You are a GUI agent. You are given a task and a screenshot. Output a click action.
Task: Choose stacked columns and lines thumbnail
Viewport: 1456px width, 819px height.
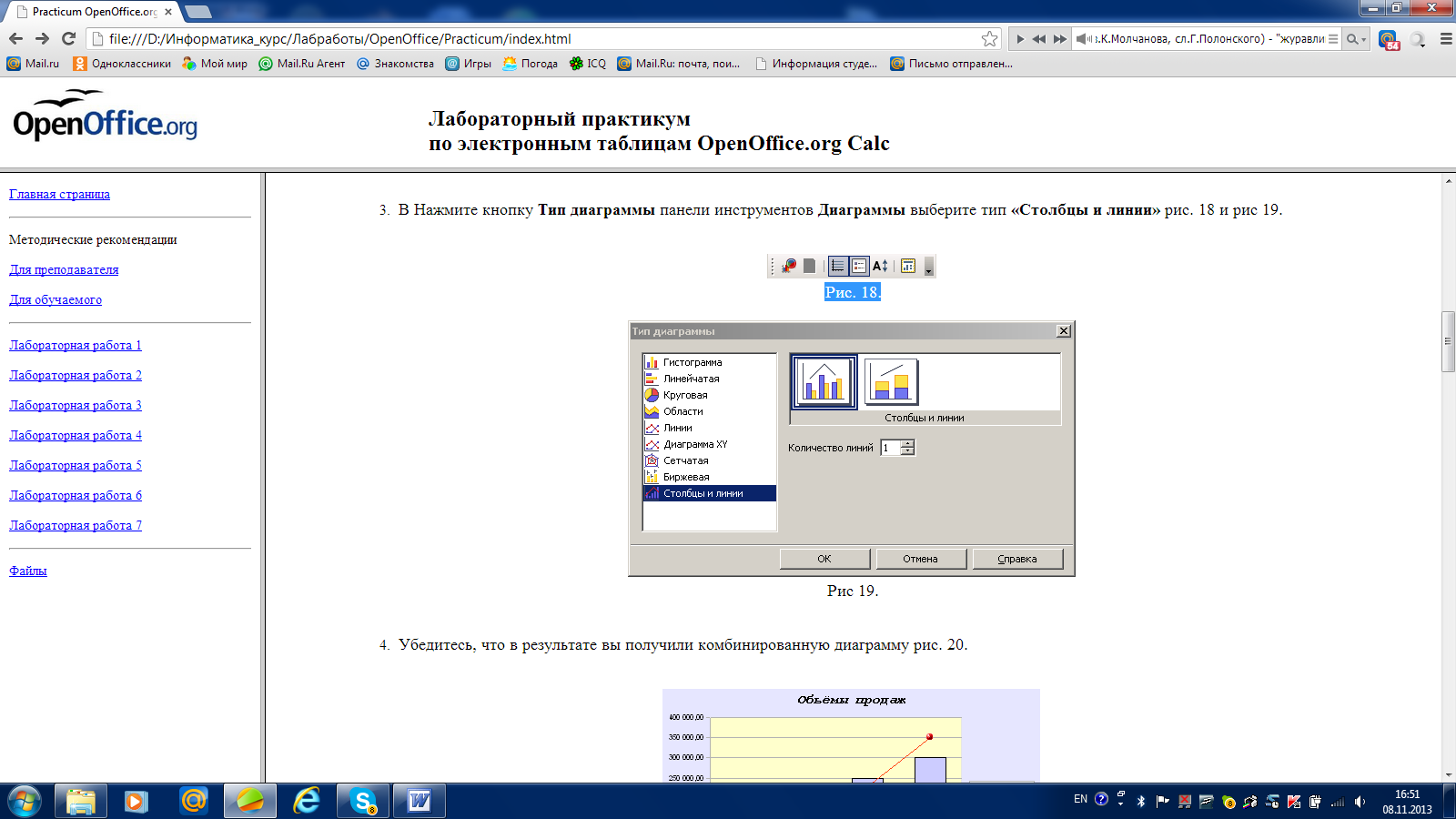point(891,381)
